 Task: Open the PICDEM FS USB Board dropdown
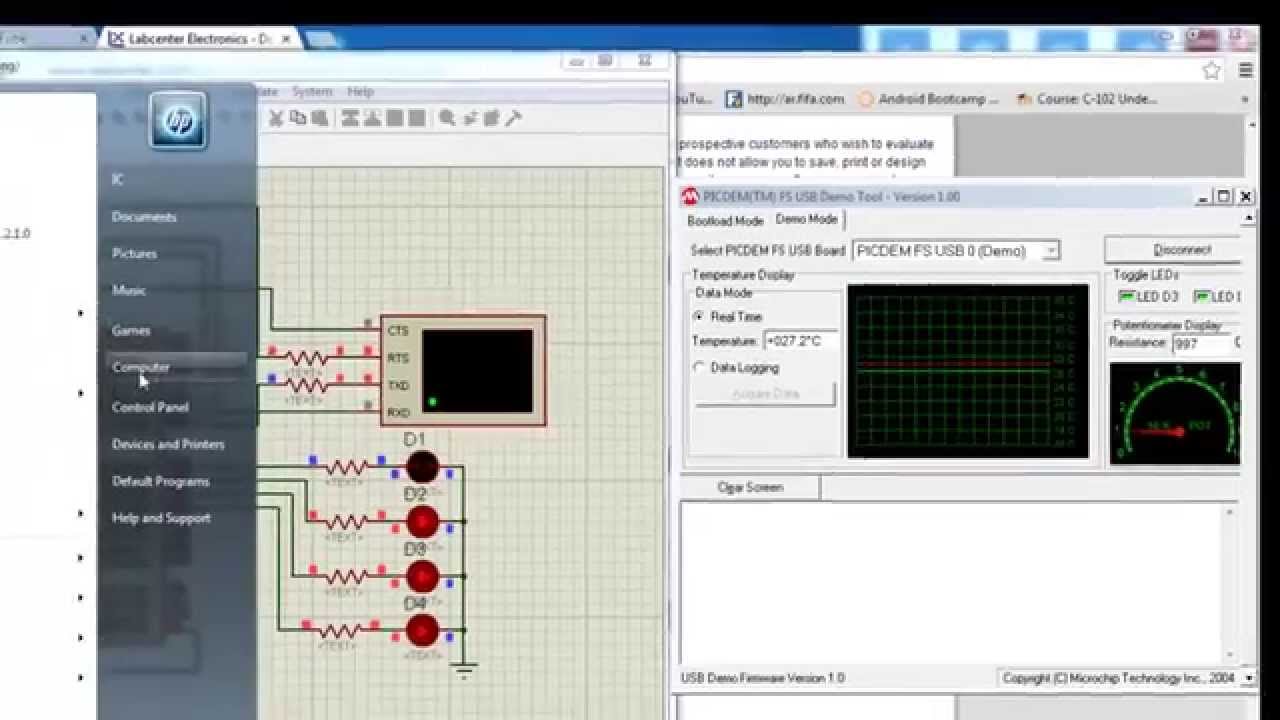1050,251
